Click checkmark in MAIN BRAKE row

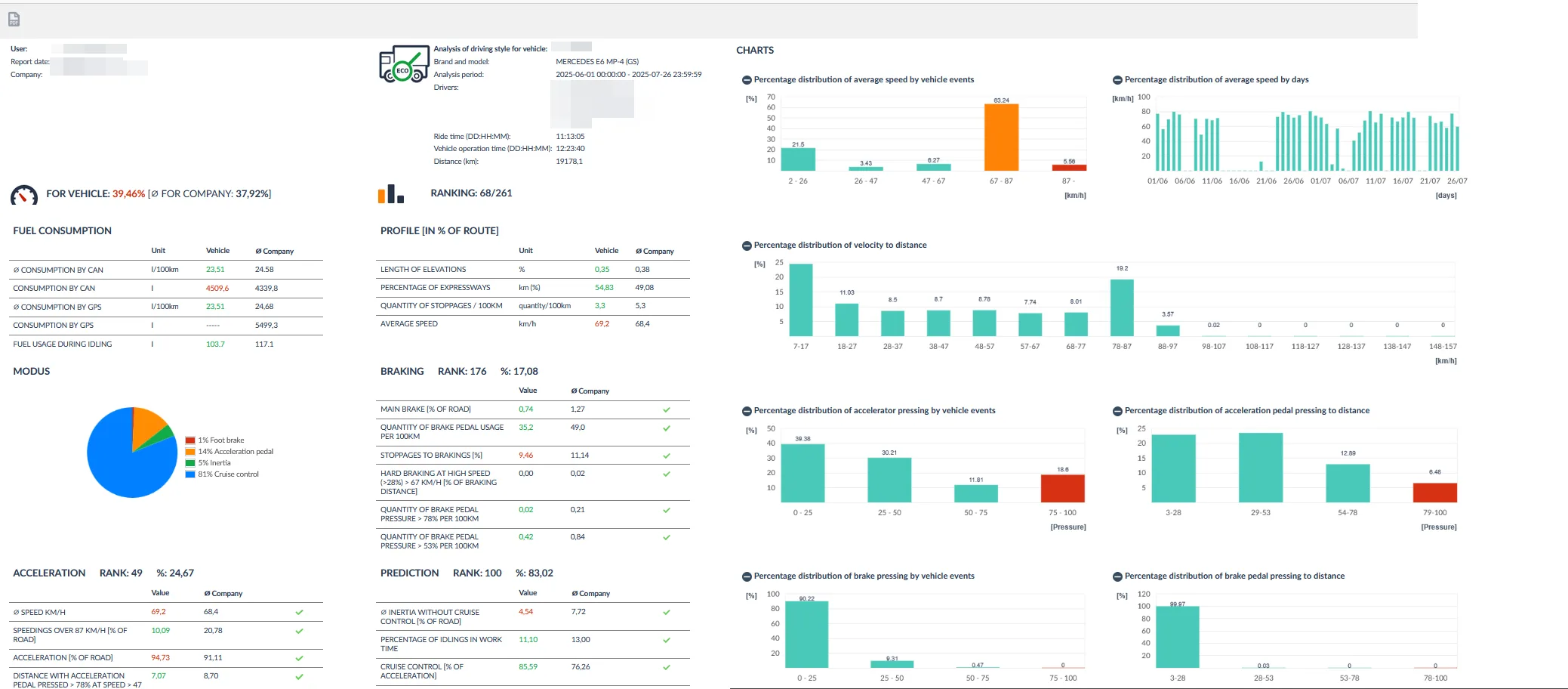[x=667, y=409]
